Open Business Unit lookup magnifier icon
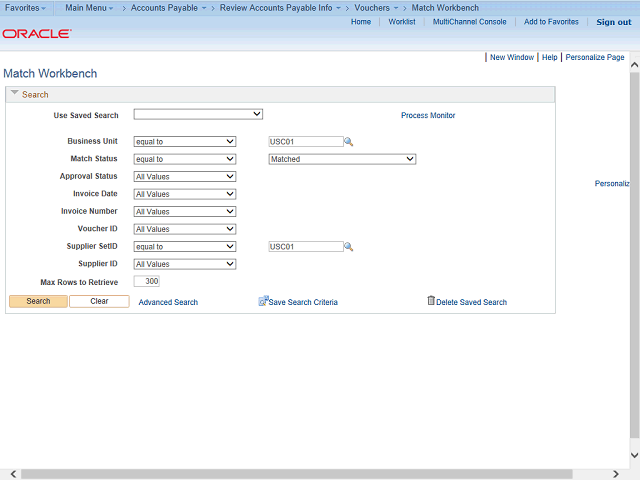 pyautogui.click(x=349, y=142)
